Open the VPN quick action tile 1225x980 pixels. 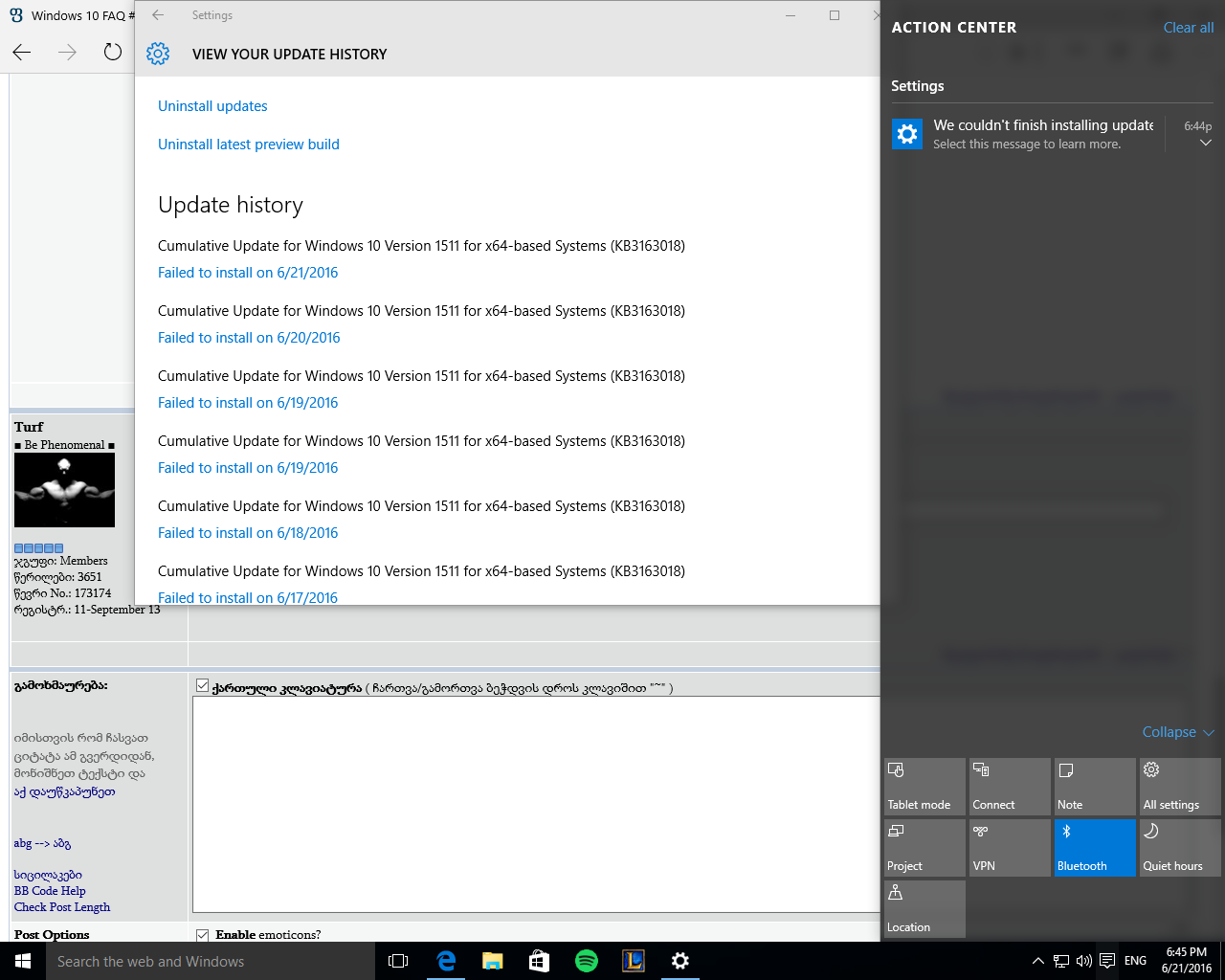click(1009, 848)
